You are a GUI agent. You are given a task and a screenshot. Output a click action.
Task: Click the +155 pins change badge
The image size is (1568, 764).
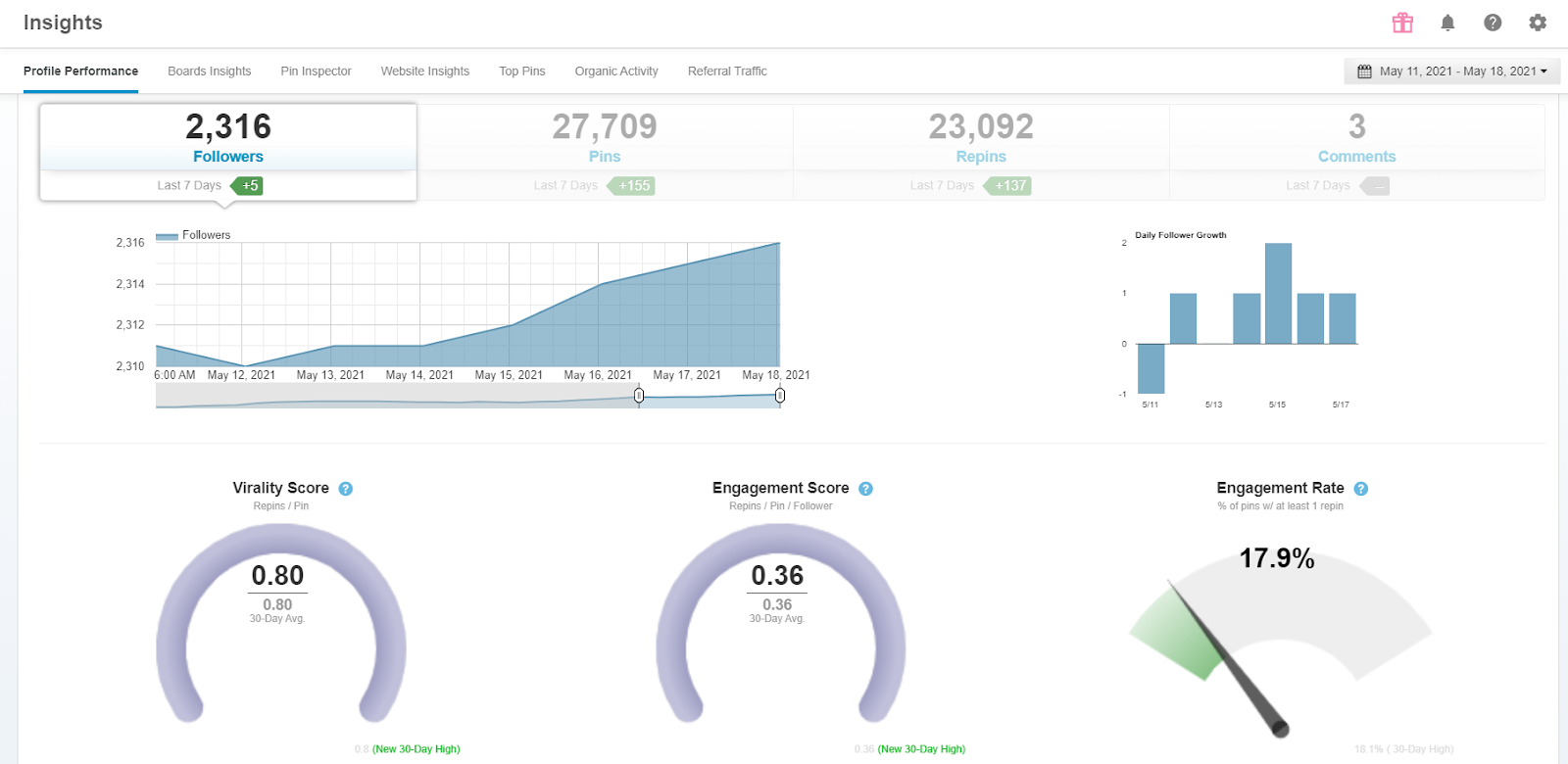tap(631, 185)
